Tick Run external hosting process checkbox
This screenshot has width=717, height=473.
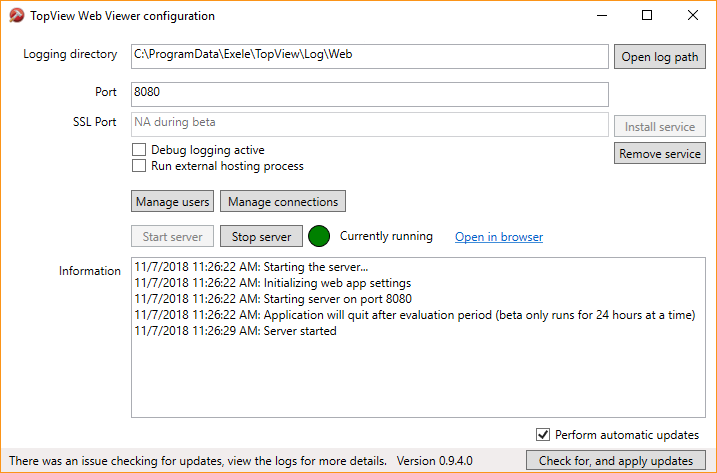click(139, 166)
